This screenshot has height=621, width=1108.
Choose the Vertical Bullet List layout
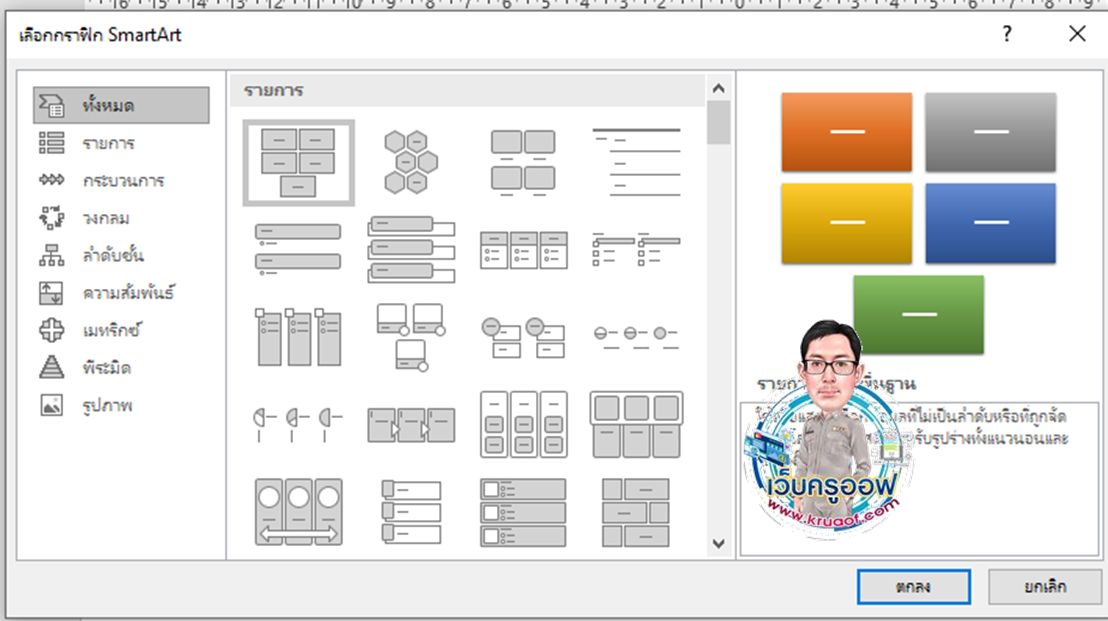pyautogui.click(x=298, y=248)
